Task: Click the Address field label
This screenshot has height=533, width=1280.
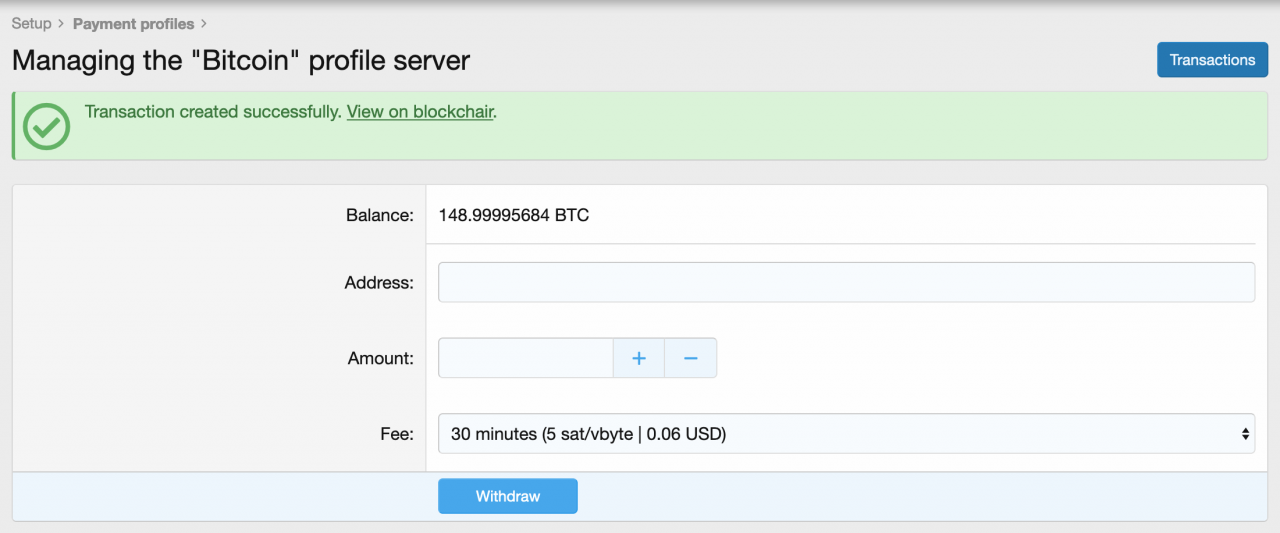Action: click(379, 283)
